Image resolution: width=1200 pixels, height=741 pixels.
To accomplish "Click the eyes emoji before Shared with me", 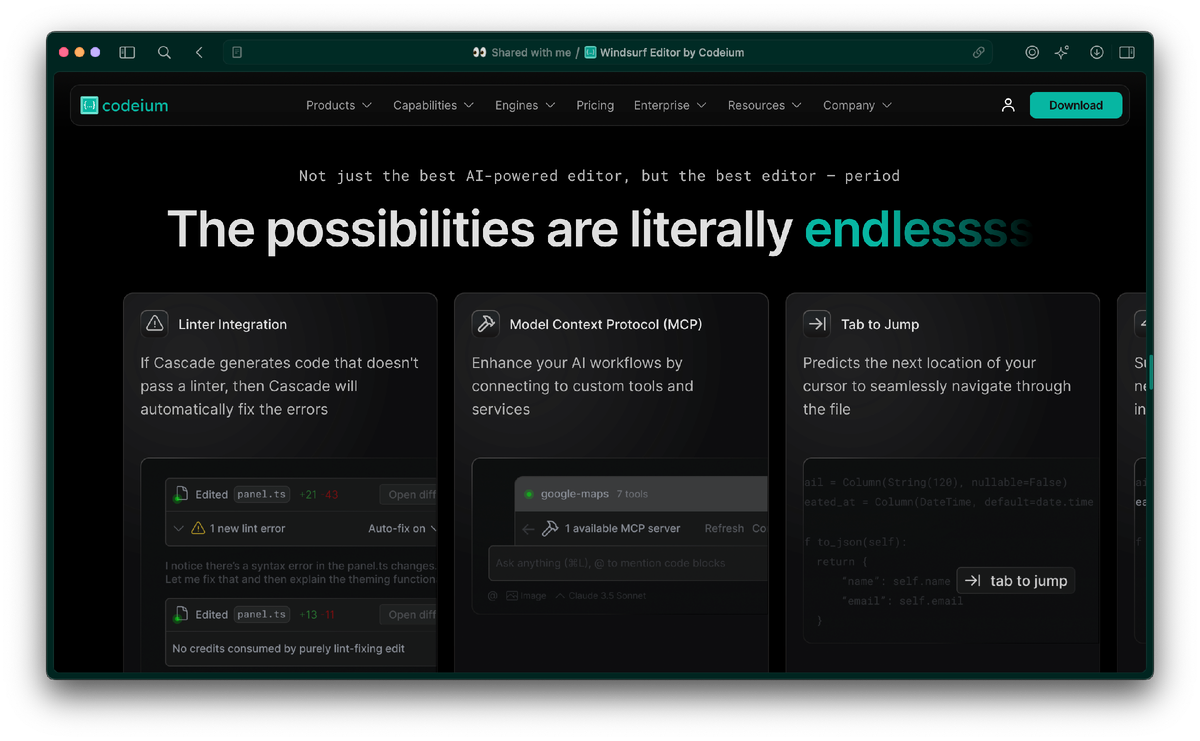I will 479,53.
